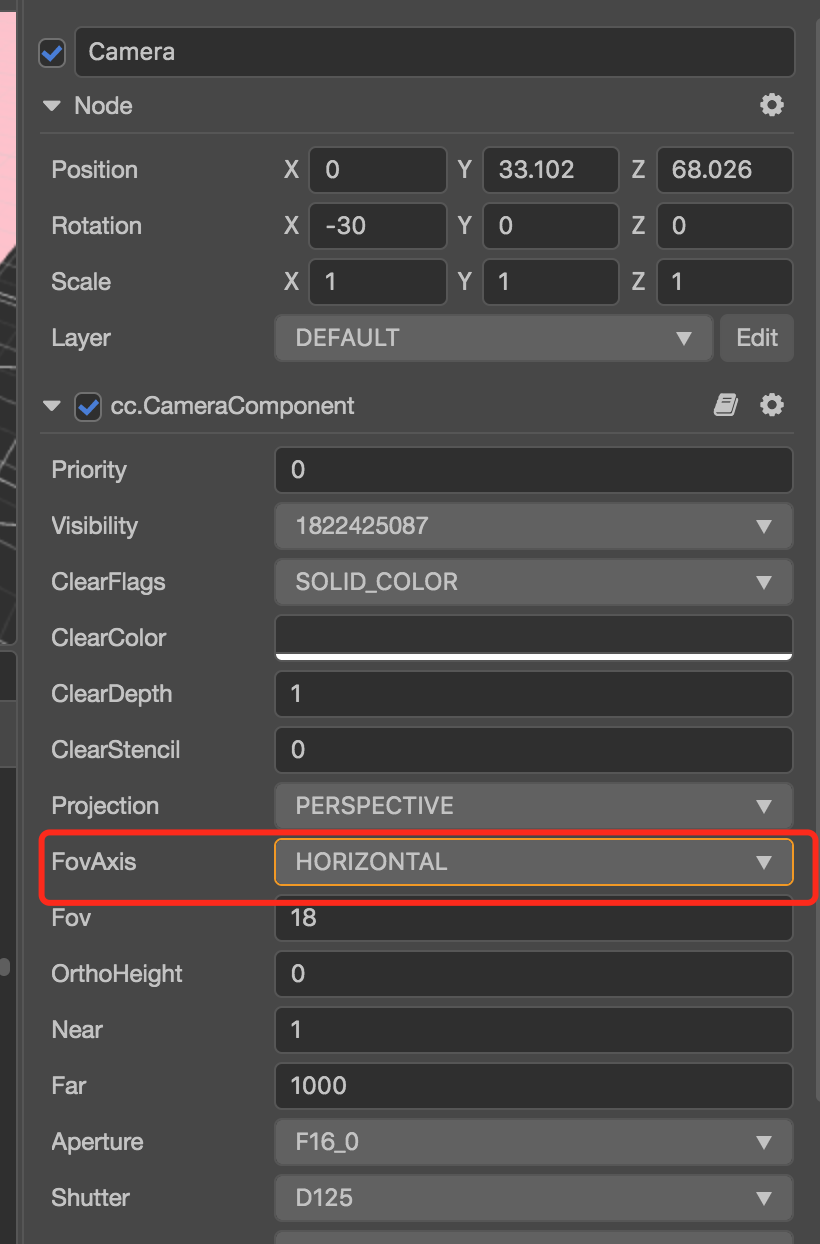This screenshot has height=1244, width=820.
Task: Click the Camera node name field
Action: click(x=434, y=52)
